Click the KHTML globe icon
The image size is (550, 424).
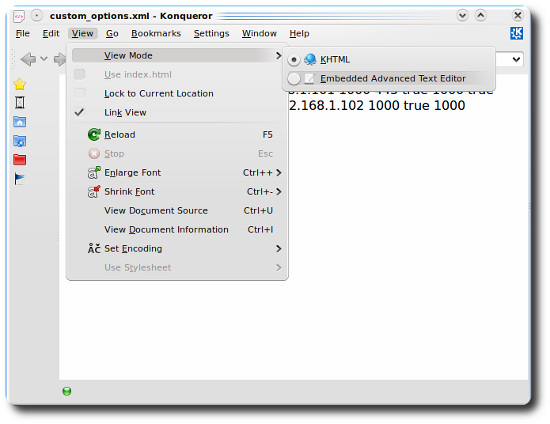[x=310, y=59]
